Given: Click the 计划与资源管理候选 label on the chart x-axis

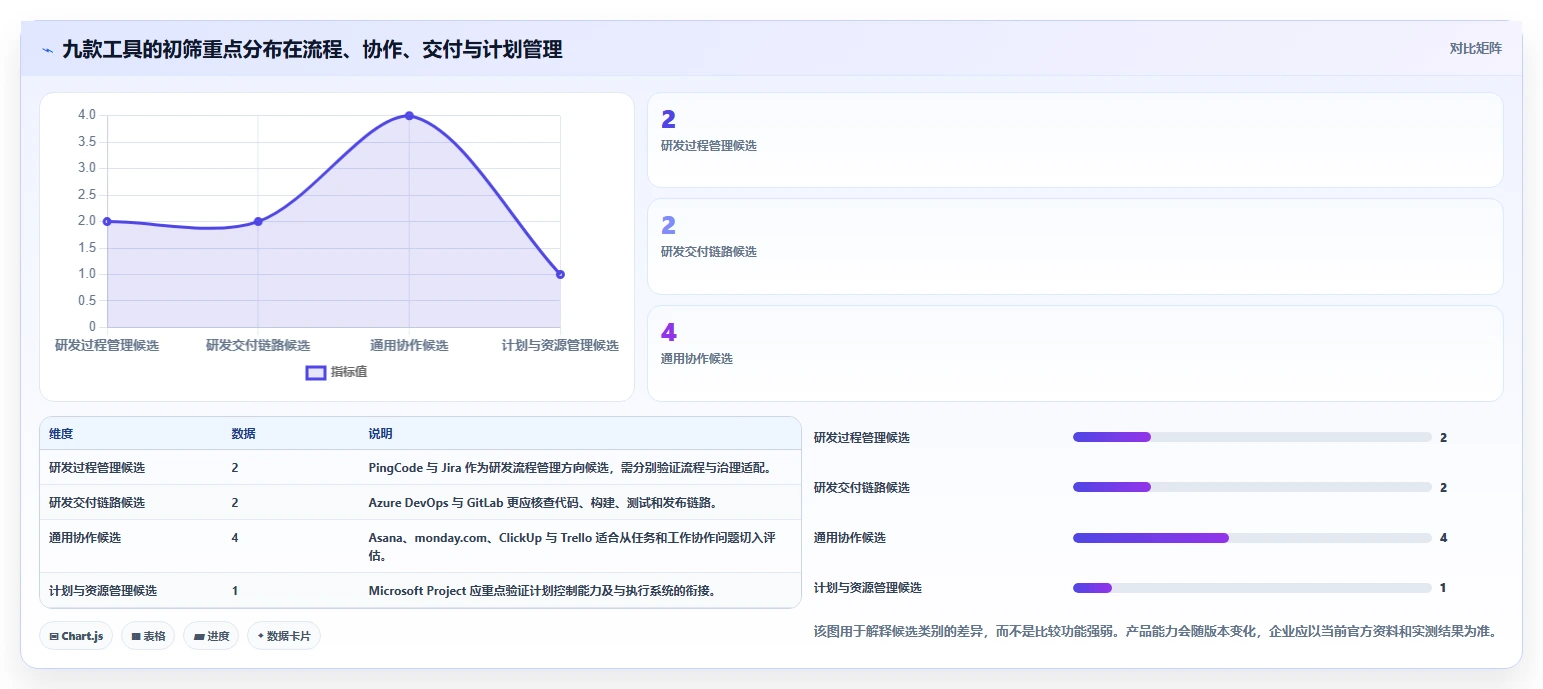Looking at the screenshot, I should point(560,345).
